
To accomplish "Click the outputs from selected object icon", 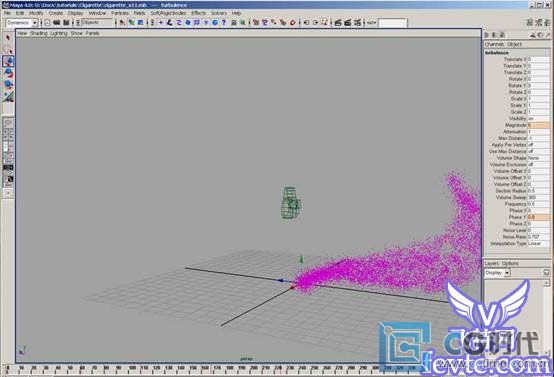I will pyautogui.click(x=316, y=23).
